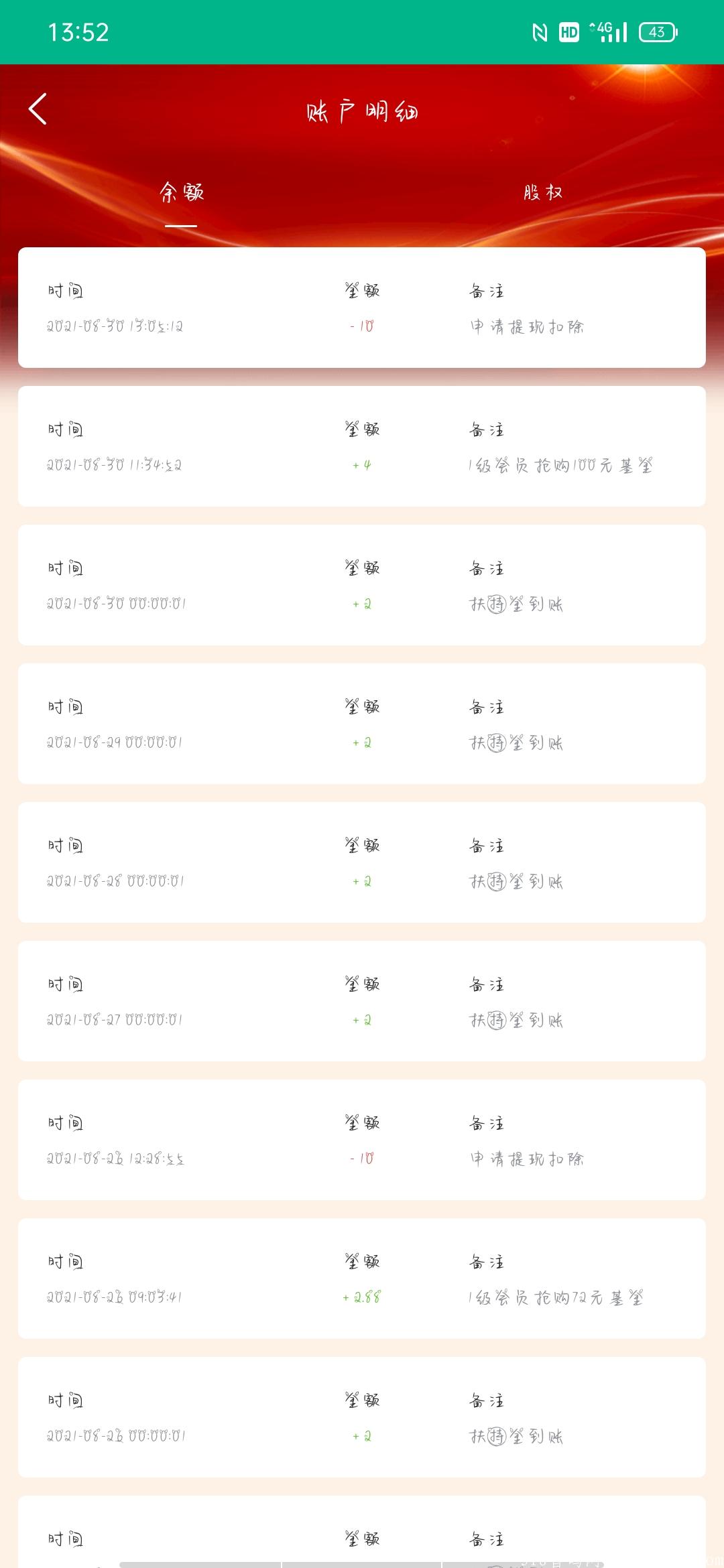
Task: Select the 2021-08-28 +2 support fund record
Action: tap(362, 862)
